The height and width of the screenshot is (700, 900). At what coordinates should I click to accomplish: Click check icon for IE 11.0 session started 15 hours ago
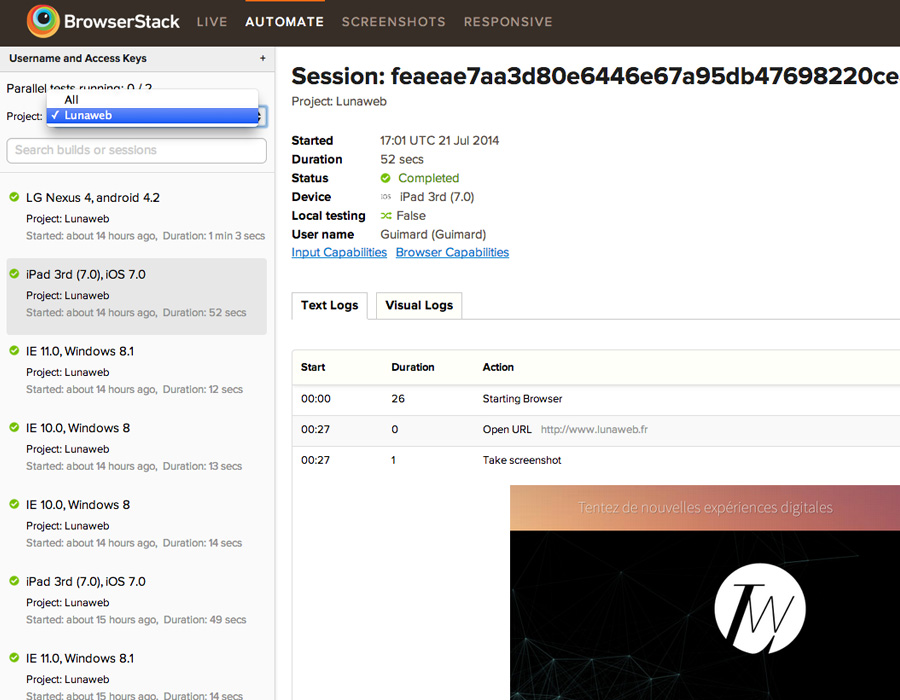[x=14, y=658]
